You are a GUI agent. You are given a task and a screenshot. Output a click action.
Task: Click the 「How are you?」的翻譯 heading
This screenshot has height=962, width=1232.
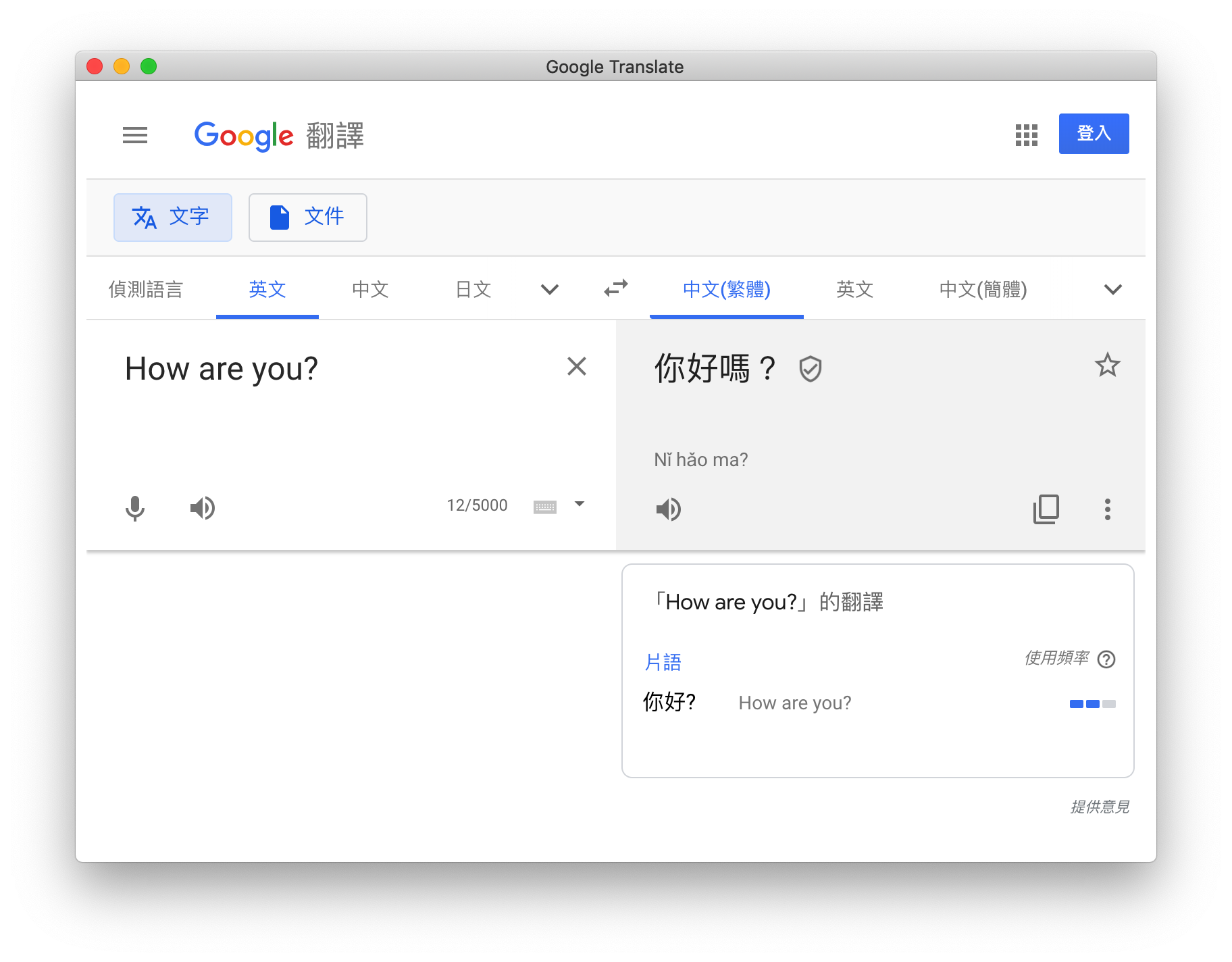(768, 601)
